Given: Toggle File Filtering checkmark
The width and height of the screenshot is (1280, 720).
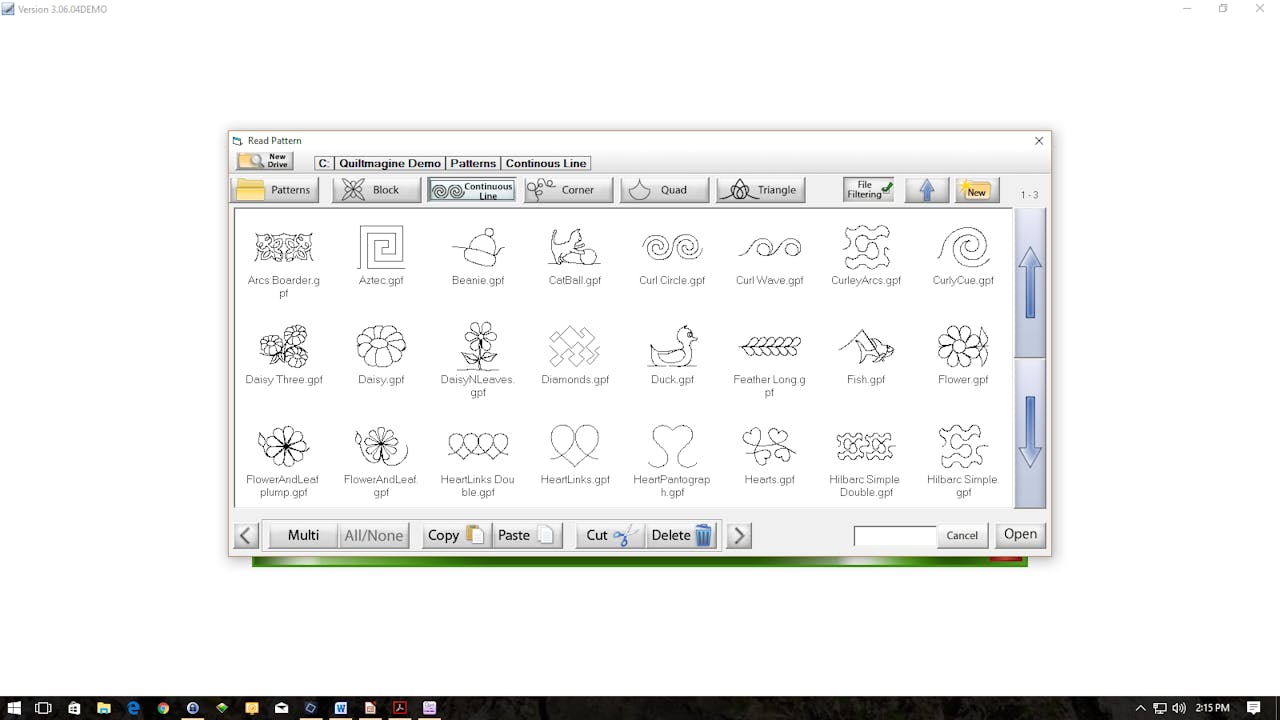Looking at the screenshot, I should [868, 190].
